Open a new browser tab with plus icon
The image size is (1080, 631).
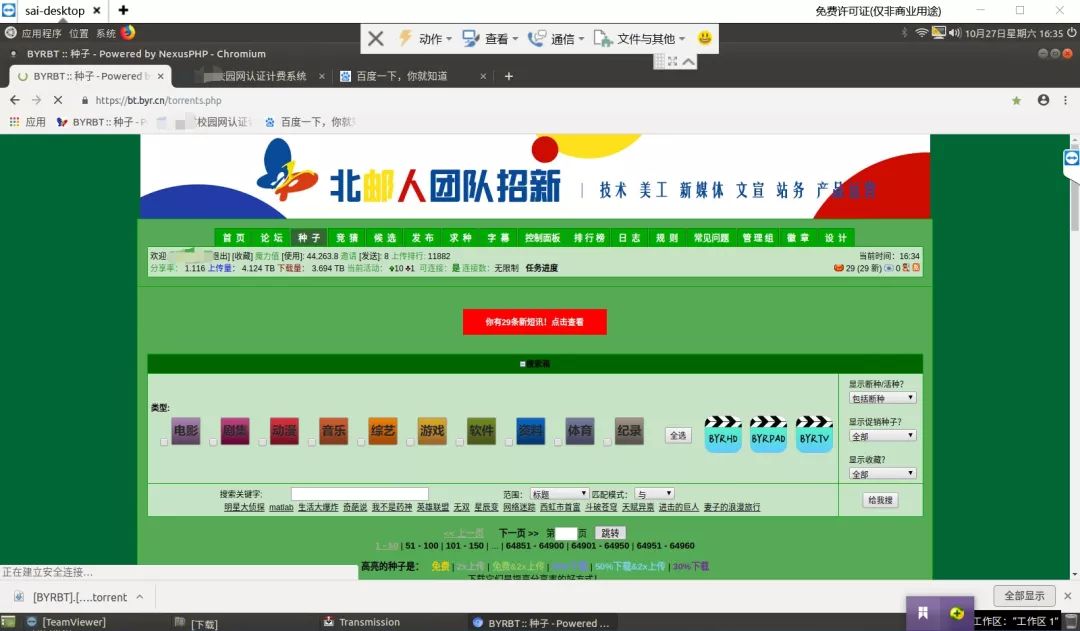[508, 76]
